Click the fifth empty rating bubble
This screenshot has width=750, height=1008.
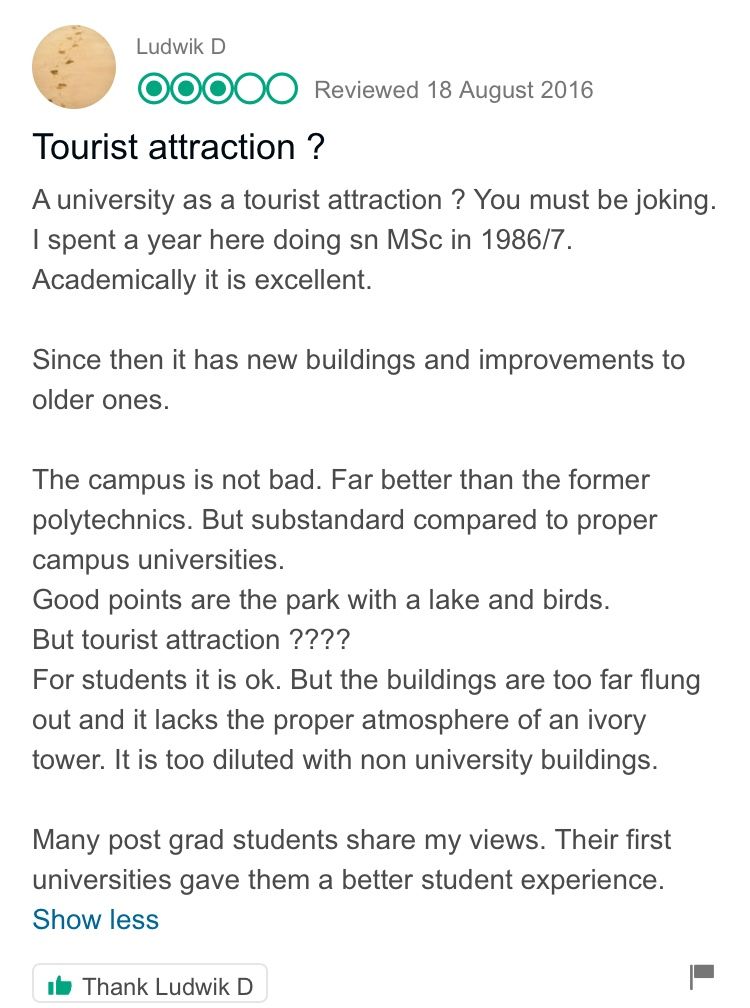pyautogui.click(x=281, y=89)
